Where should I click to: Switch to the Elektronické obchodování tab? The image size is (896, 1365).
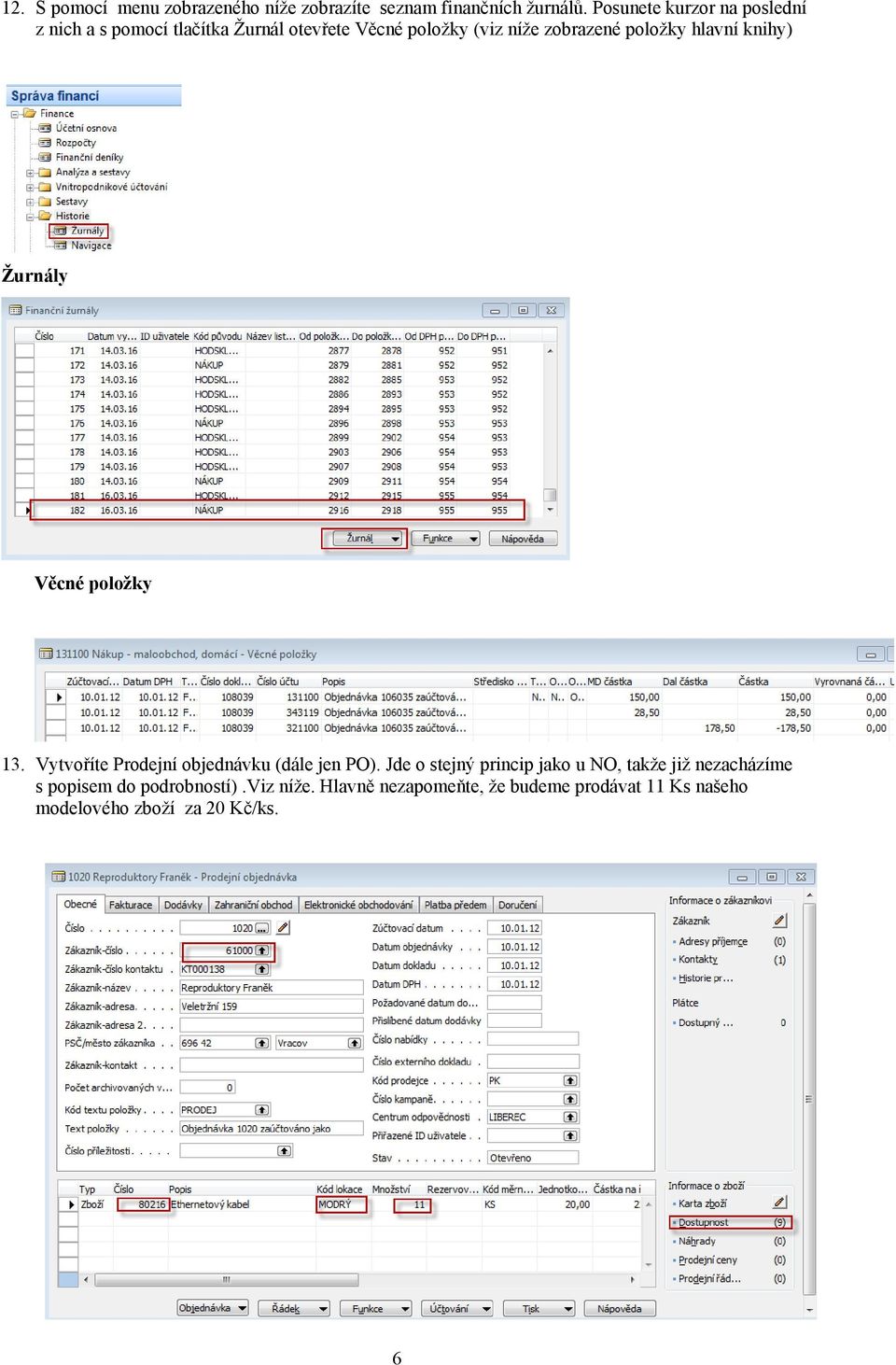pyautogui.click(x=358, y=905)
